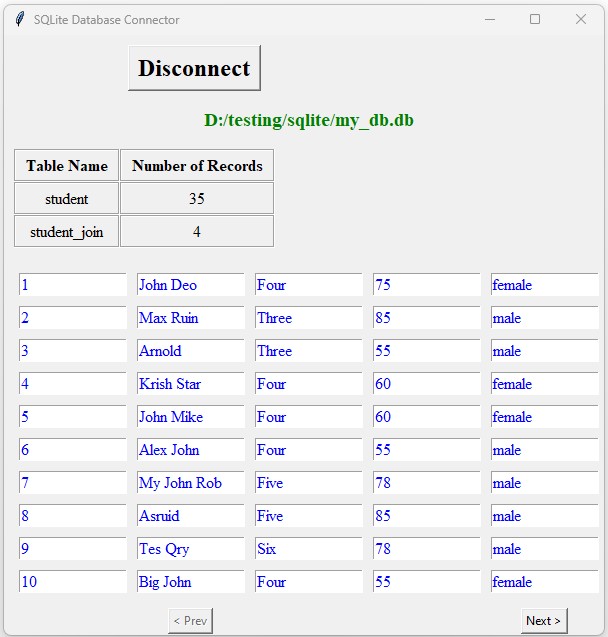Select the database path D:/testing/sqlite/my_db.db label
Screen dimensions: 608x637
(x=309, y=120)
